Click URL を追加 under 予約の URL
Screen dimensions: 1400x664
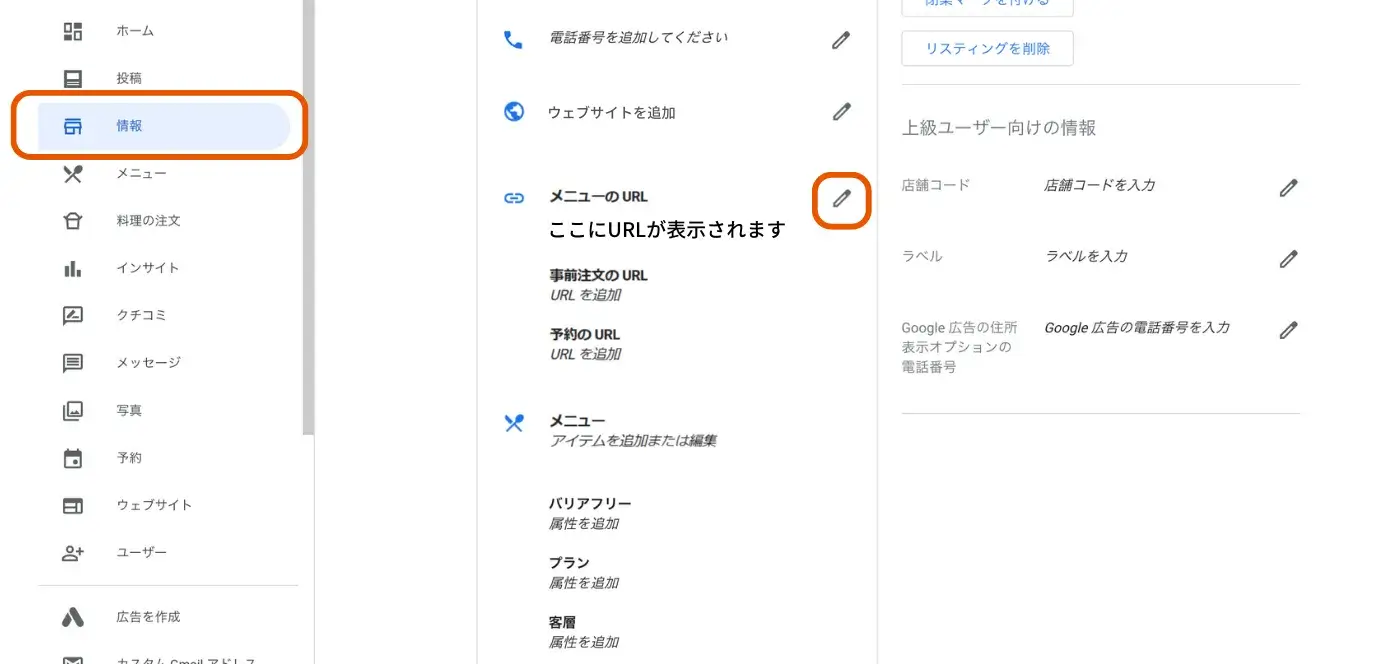coord(585,354)
